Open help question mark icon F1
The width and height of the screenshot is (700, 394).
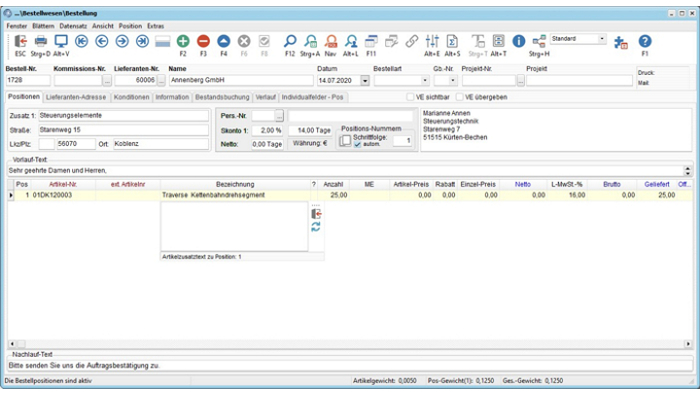pyautogui.click(x=645, y=41)
